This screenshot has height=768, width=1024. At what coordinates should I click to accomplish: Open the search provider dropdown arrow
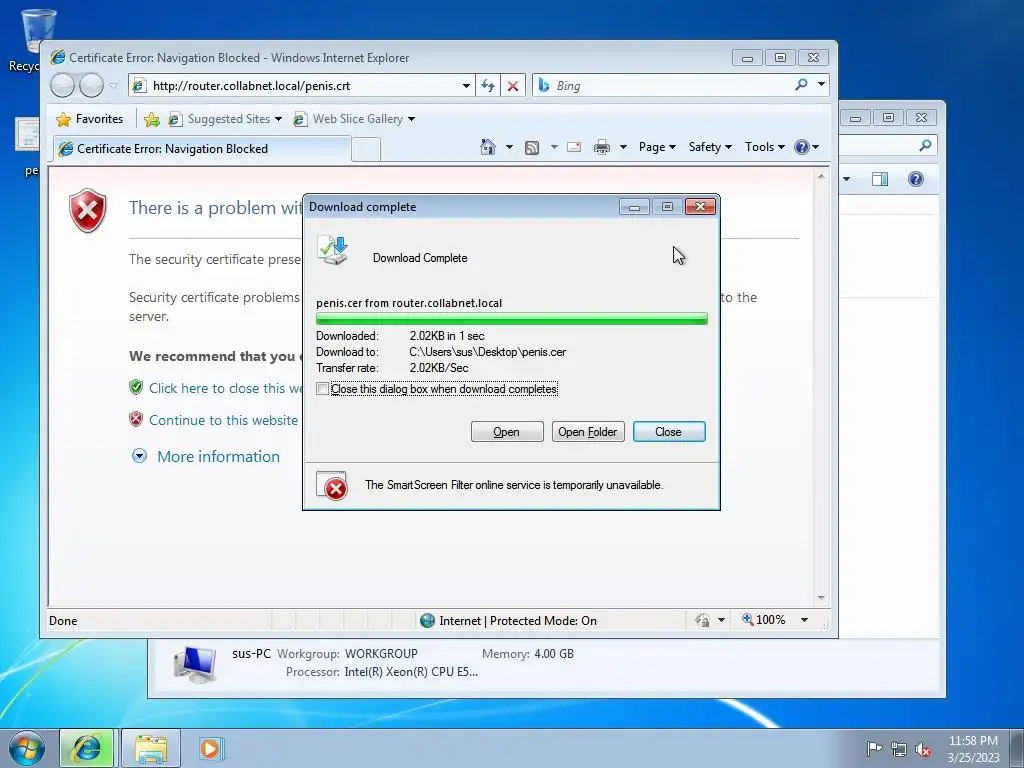pyautogui.click(x=822, y=85)
